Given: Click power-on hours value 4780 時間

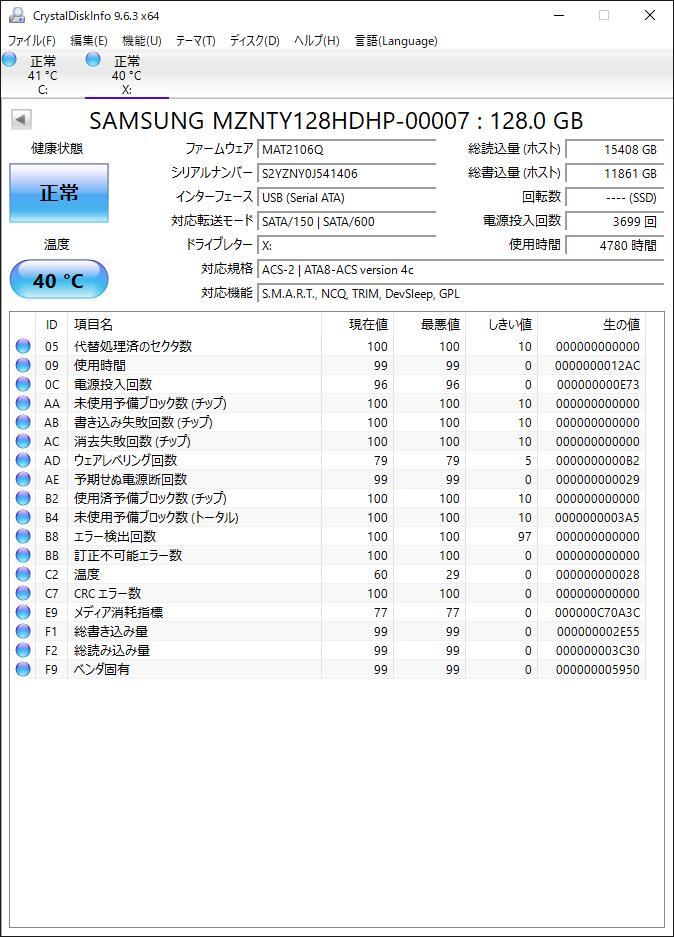Looking at the screenshot, I should point(615,245).
